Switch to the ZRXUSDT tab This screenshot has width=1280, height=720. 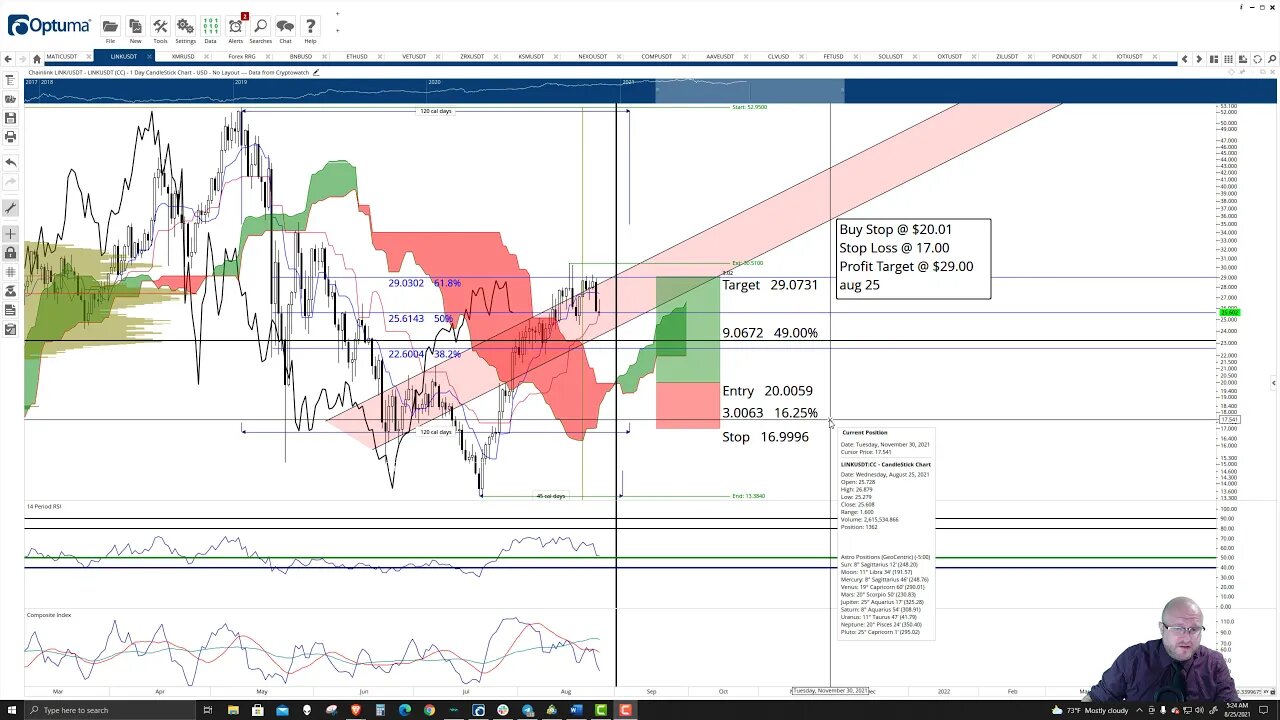click(472, 57)
